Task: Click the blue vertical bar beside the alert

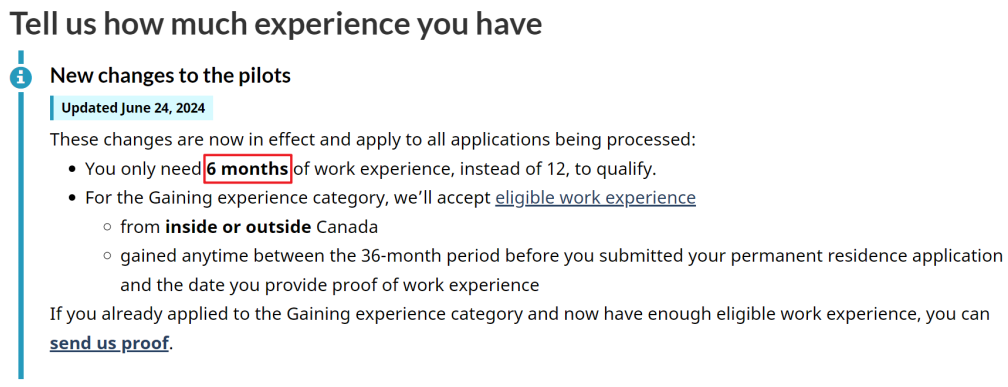Action: [x=21, y=214]
